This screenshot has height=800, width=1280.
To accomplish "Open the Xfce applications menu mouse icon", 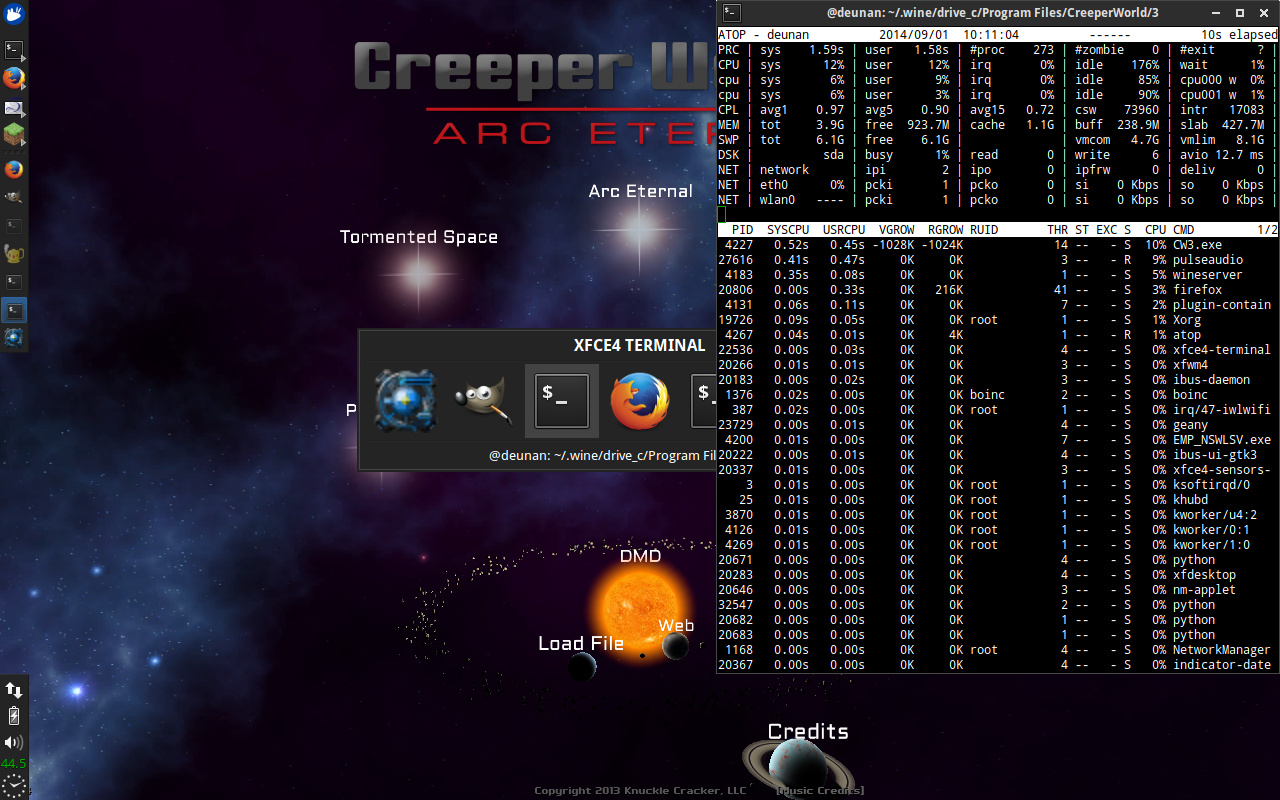I will coord(14,14).
